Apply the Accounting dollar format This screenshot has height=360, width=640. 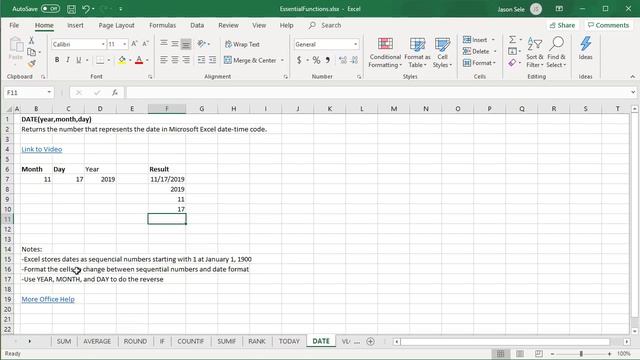click(x=299, y=60)
